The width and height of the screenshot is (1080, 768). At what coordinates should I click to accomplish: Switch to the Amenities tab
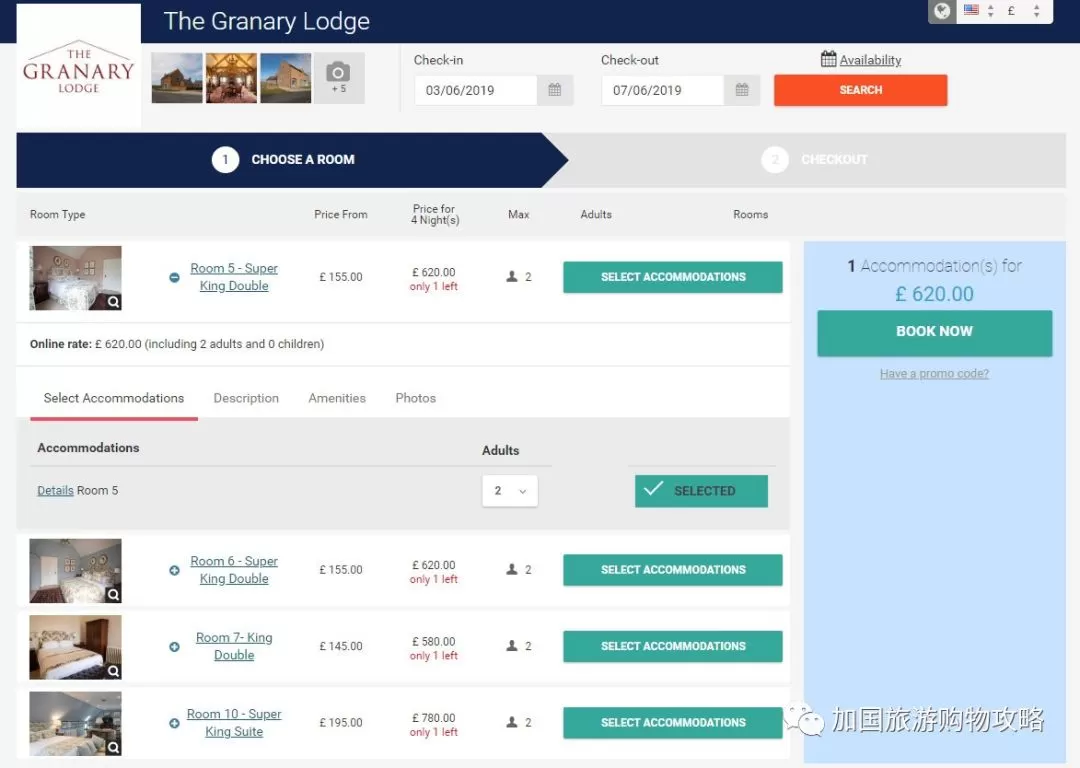(x=337, y=398)
